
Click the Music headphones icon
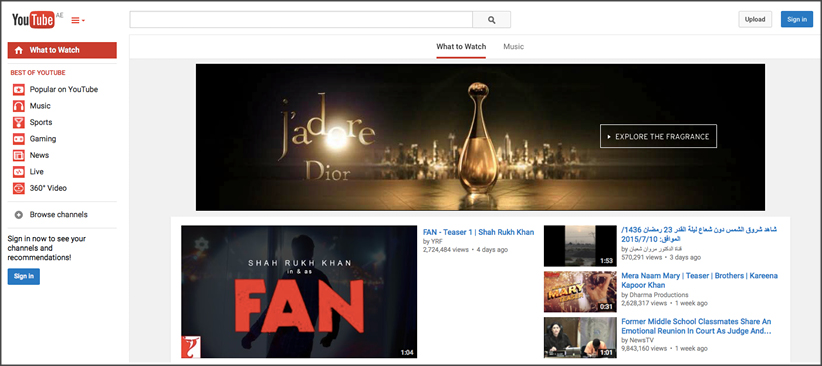pyautogui.click(x=19, y=106)
